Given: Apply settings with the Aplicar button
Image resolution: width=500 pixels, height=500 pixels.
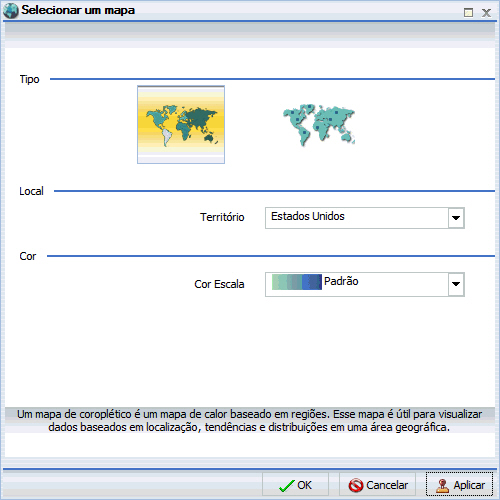Looking at the screenshot, I should 459,485.
